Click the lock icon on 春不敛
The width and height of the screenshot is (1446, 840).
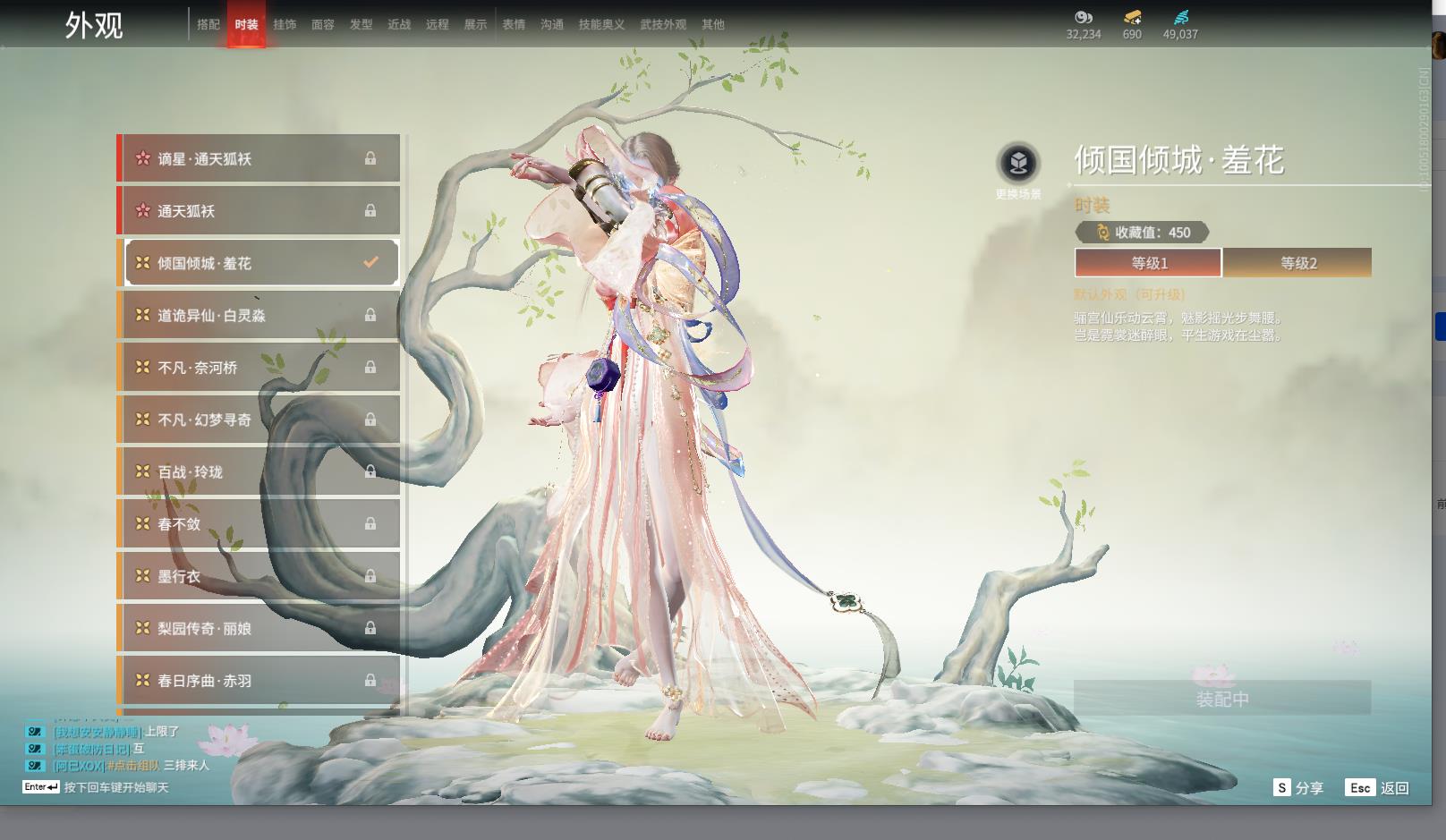(x=370, y=523)
